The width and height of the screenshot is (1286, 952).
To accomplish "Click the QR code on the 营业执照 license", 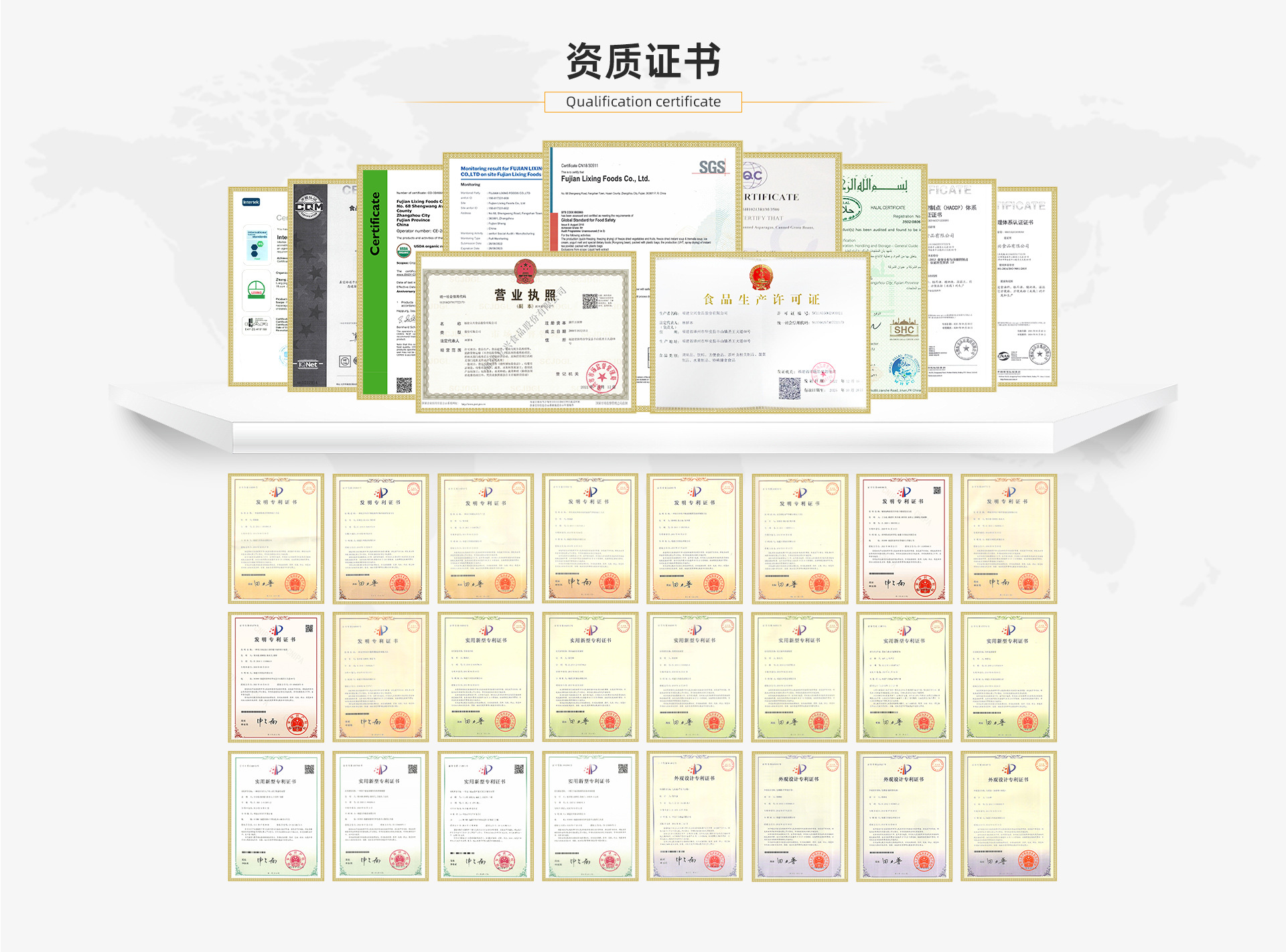I will 589,301.
